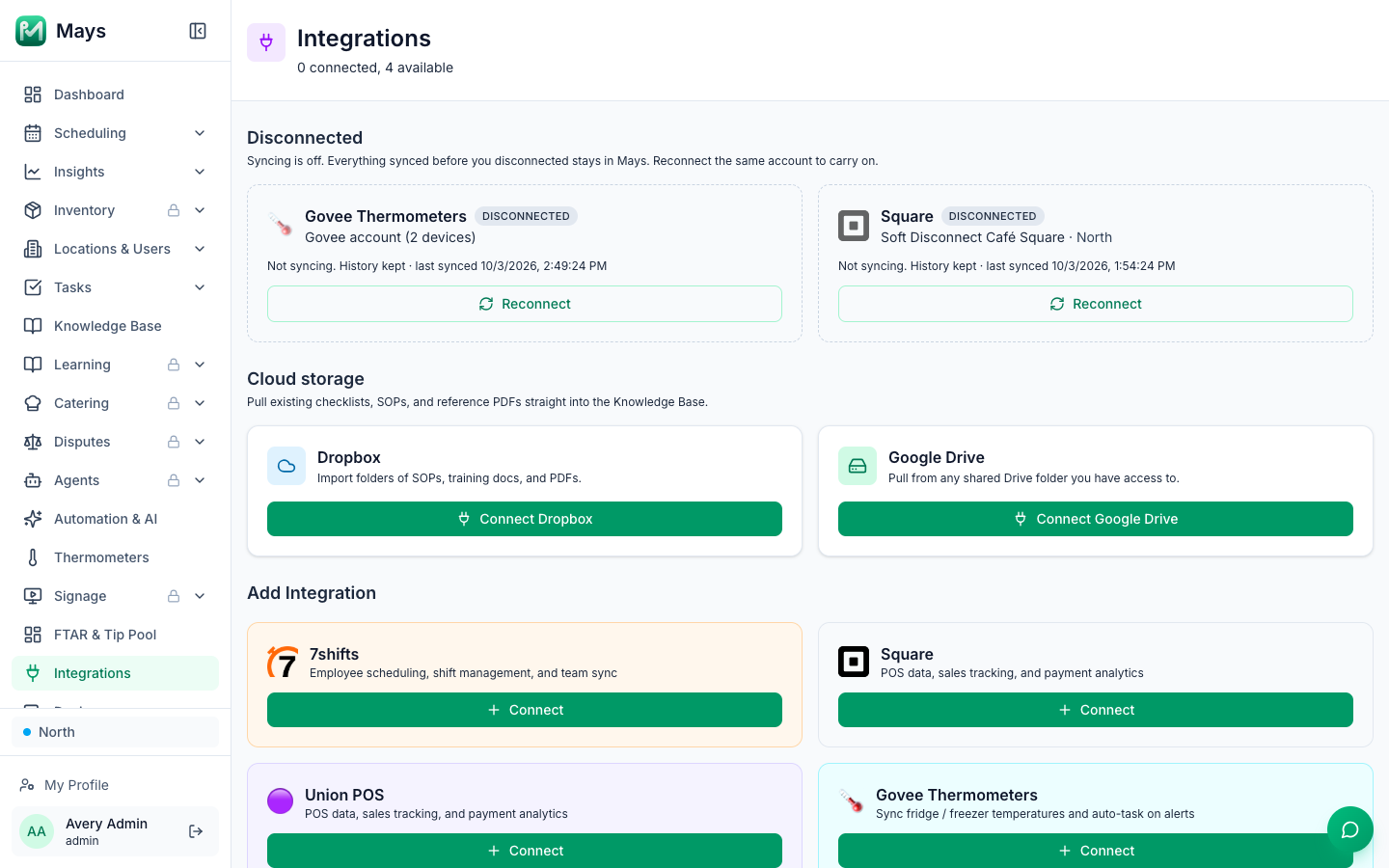
Task: Expand the Scheduling menu chevron
Action: pyautogui.click(x=200, y=133)
